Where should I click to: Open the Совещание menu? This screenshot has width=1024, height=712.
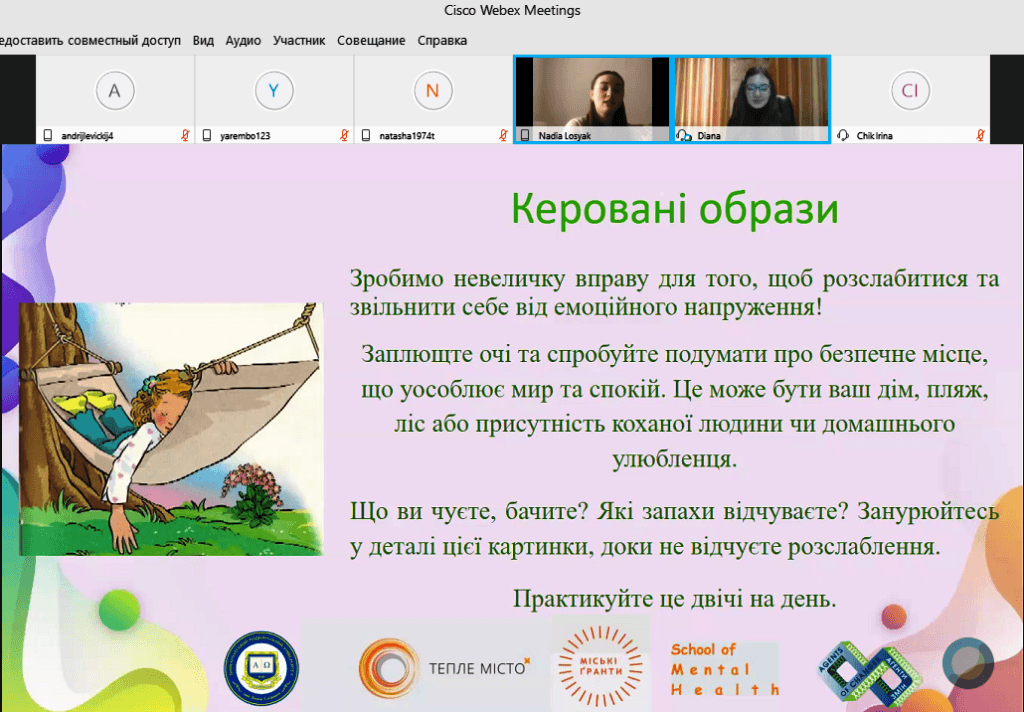tap(371, 40)
